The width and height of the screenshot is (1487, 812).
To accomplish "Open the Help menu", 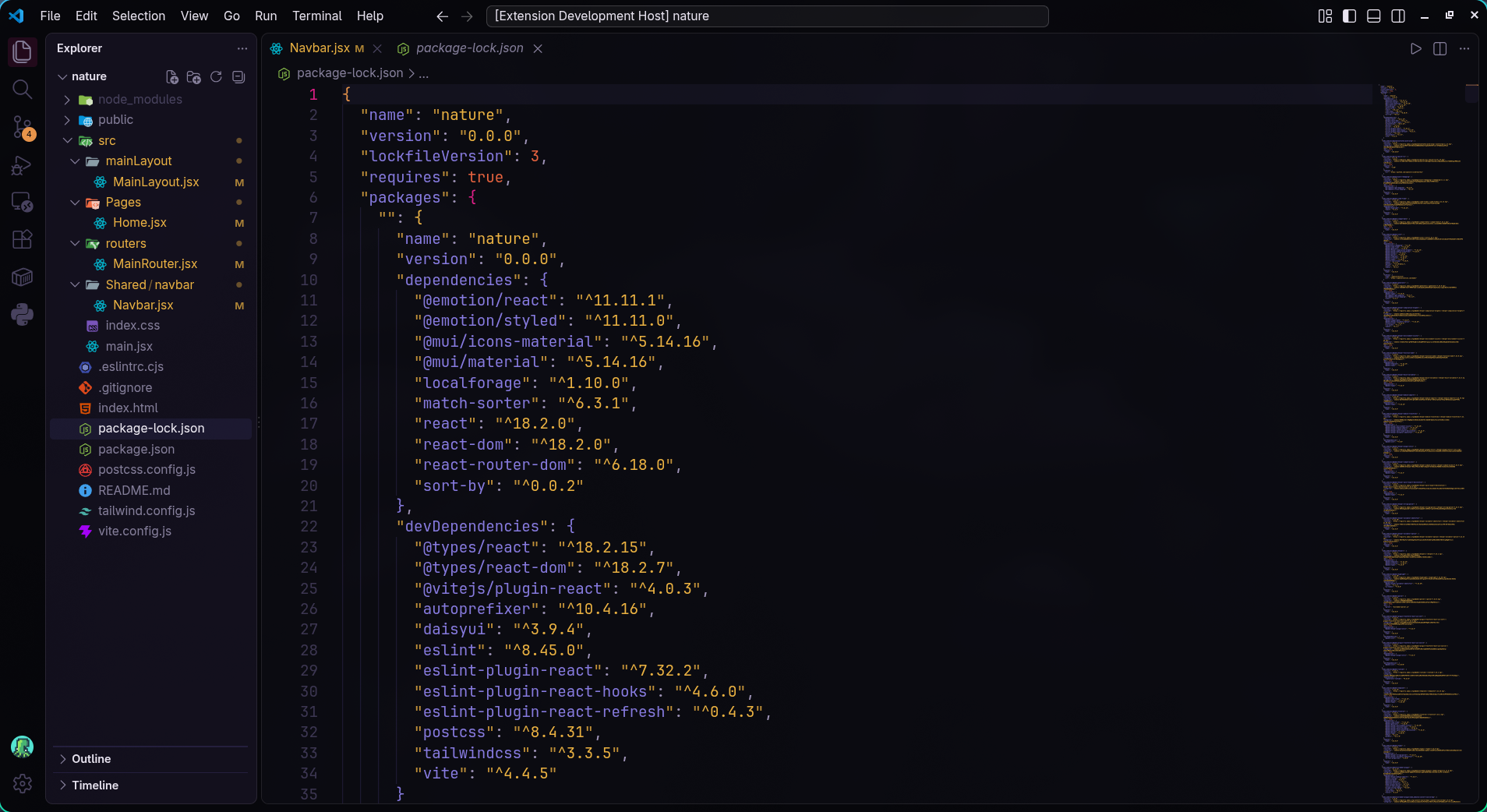I will [370, 16].
